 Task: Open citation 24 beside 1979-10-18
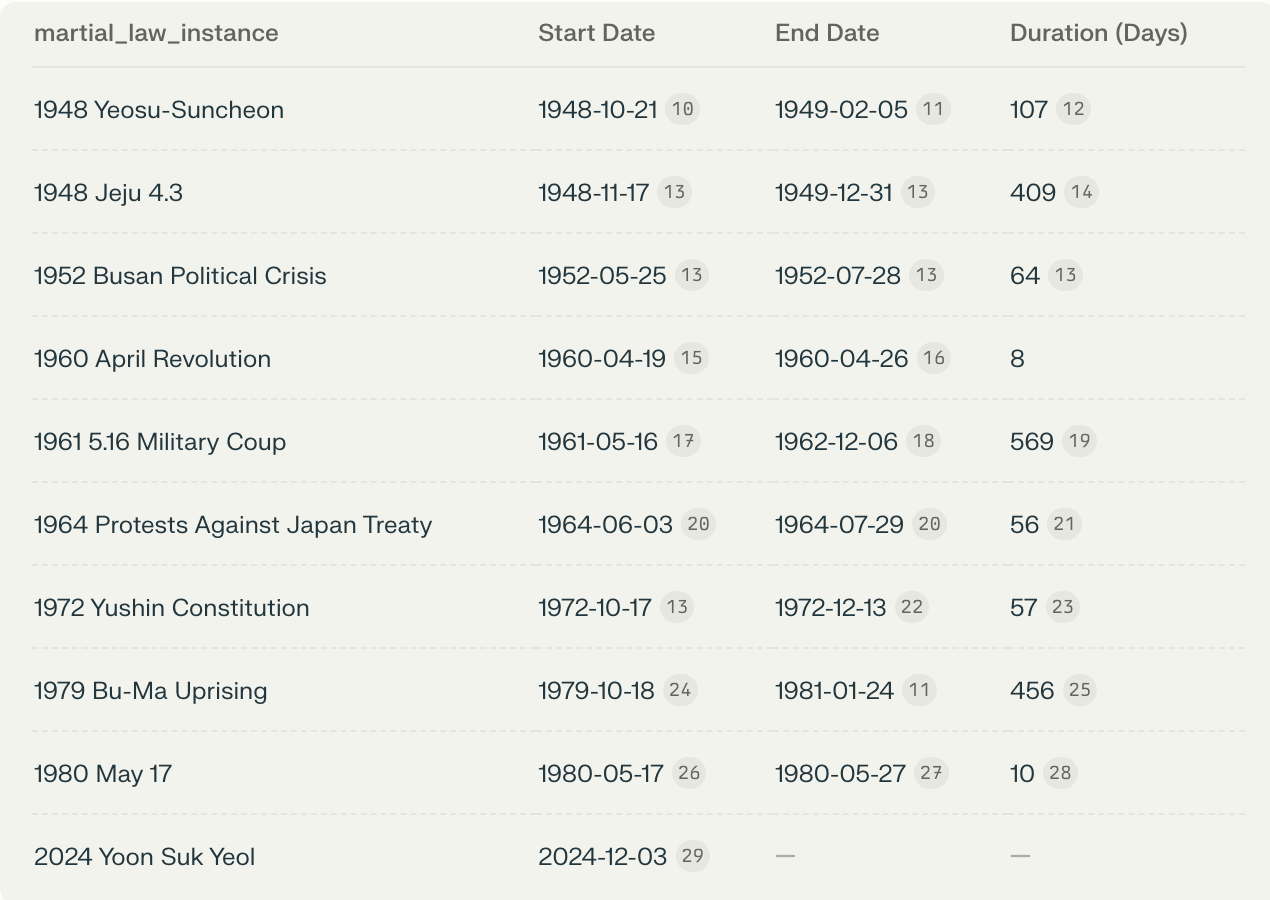tap(680, 690)
